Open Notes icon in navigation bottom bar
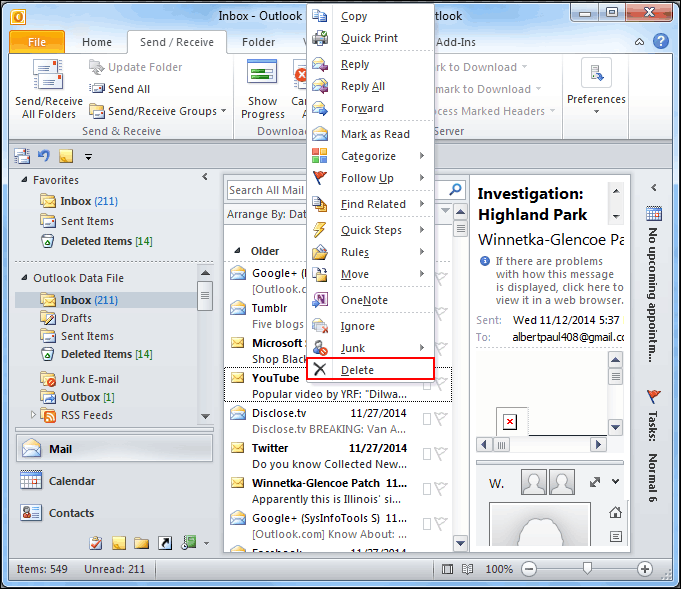The width and height of the screenshot is (681, 589). click(x=119, y=543)
